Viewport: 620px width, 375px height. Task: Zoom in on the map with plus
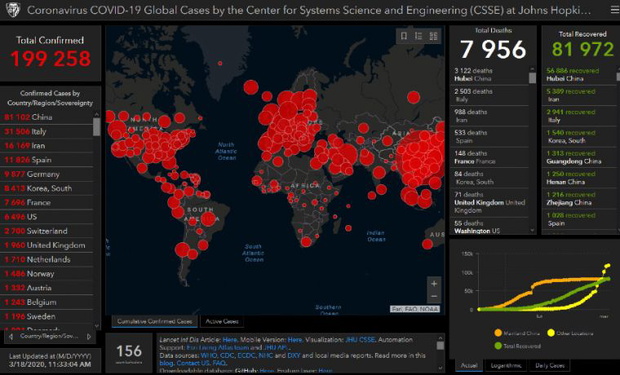[x=434, y=284]
